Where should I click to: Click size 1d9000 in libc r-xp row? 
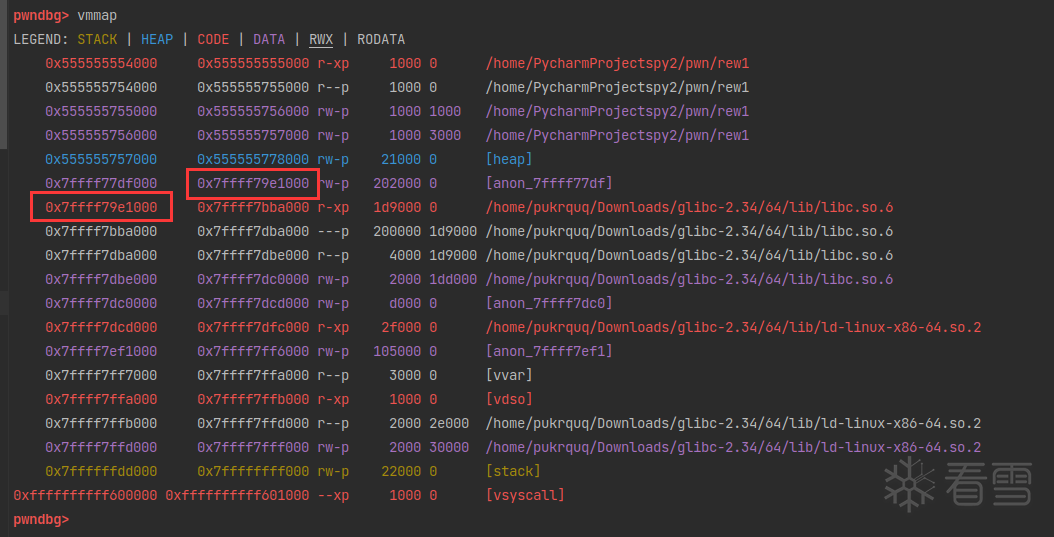(397, 207)
